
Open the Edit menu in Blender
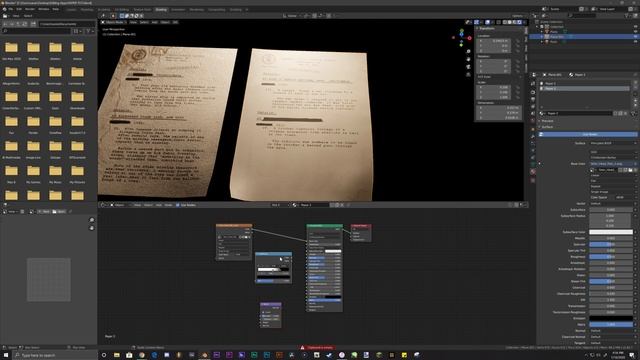pos(19,9)
